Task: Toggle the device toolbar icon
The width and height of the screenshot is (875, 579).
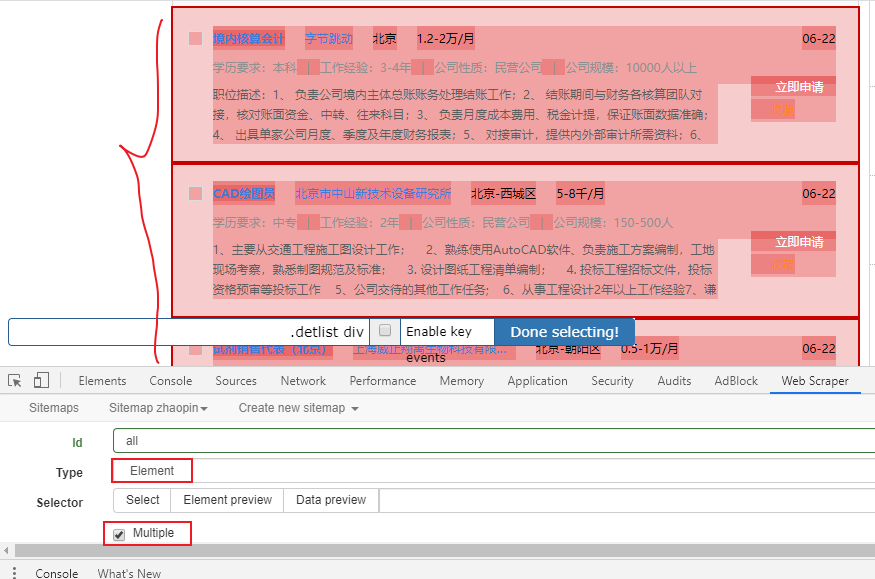Action: click(x=40, y=380)
